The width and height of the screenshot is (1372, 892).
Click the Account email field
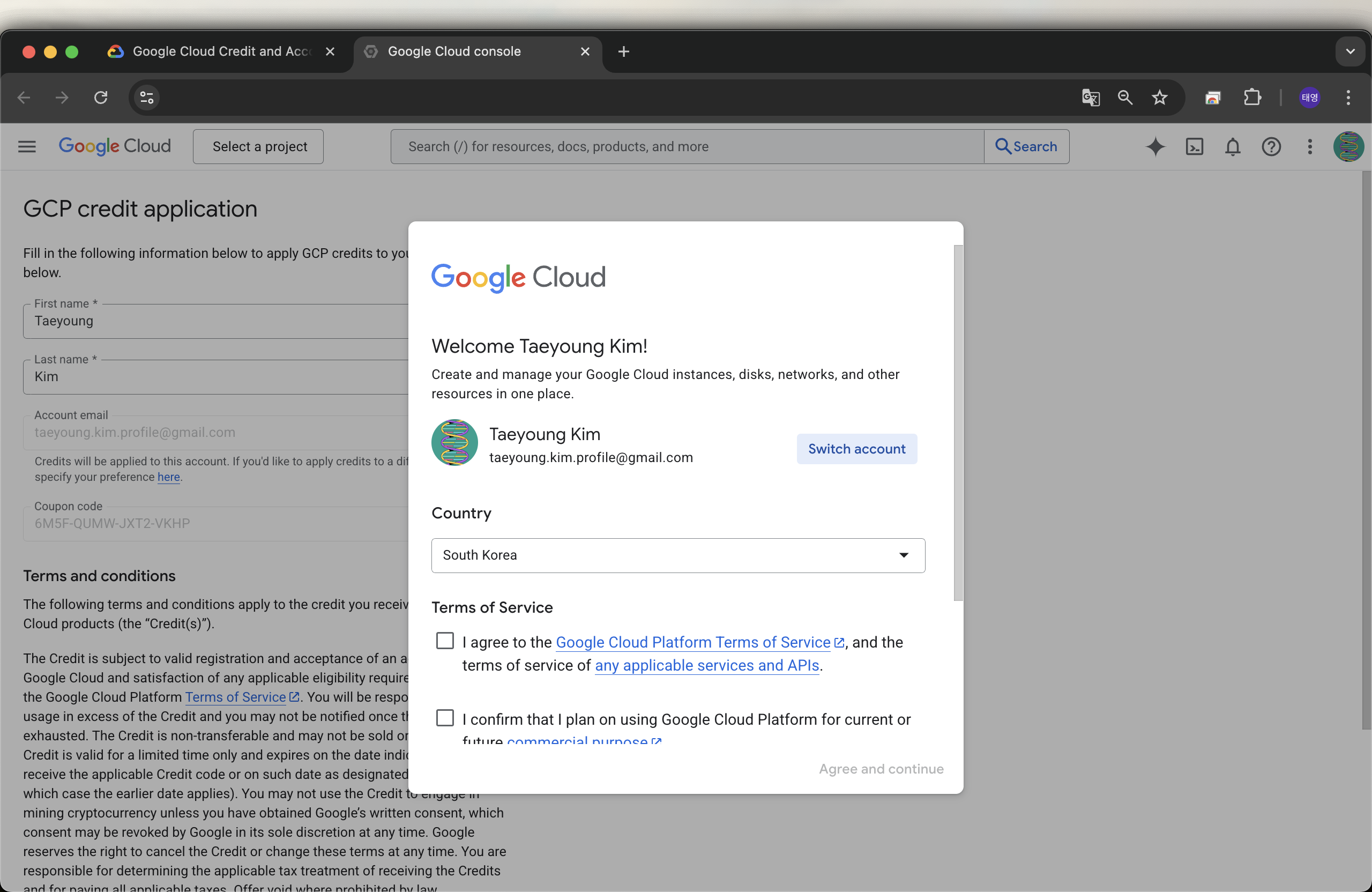pyautogui.click(x=216, y=433)
